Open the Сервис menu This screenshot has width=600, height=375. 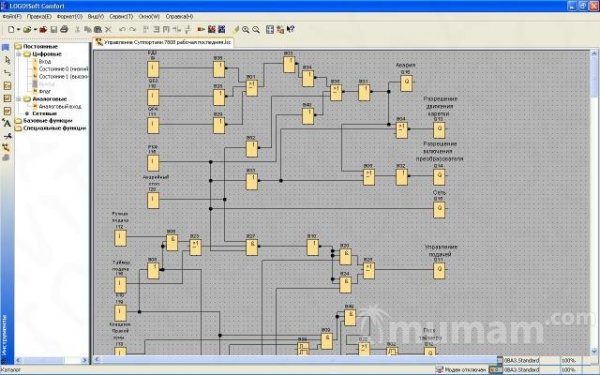pyautogui.click(x=121, y=17)
